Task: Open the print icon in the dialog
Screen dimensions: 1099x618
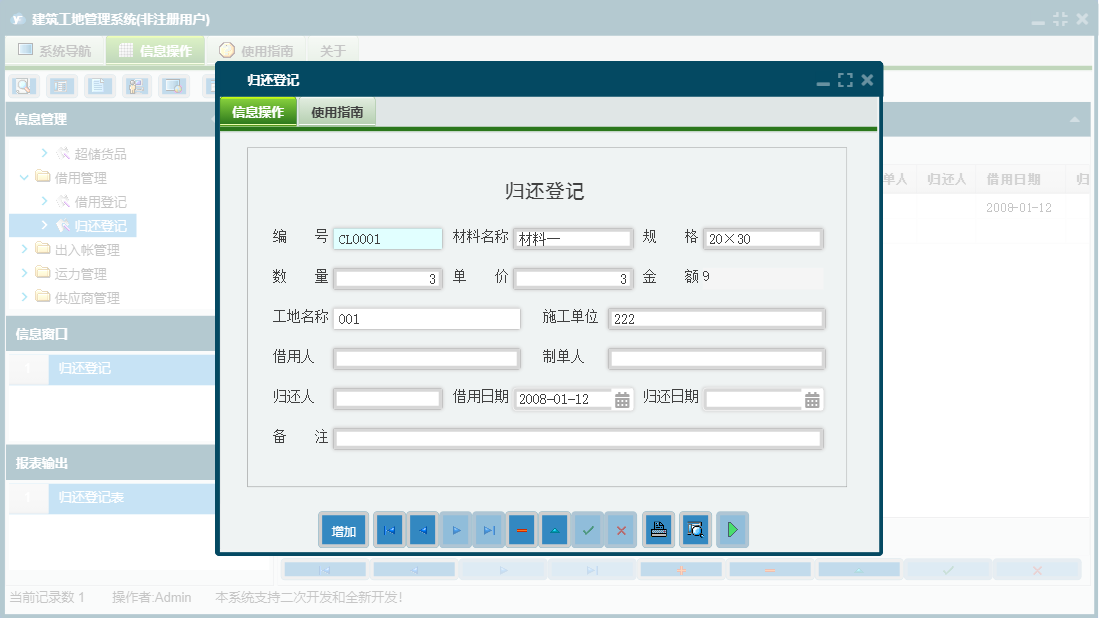Action: pos(658,530)
